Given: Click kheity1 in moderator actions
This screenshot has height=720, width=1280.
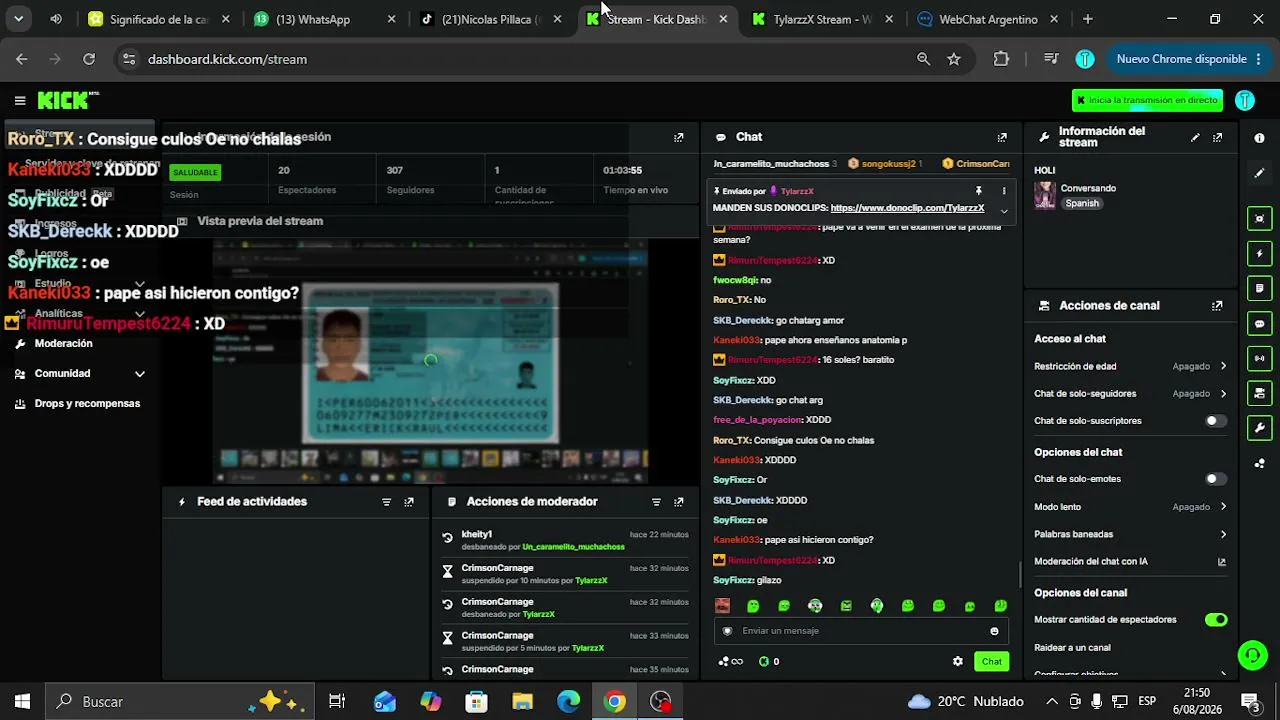Looking at the screenshot, I should 477,535.
